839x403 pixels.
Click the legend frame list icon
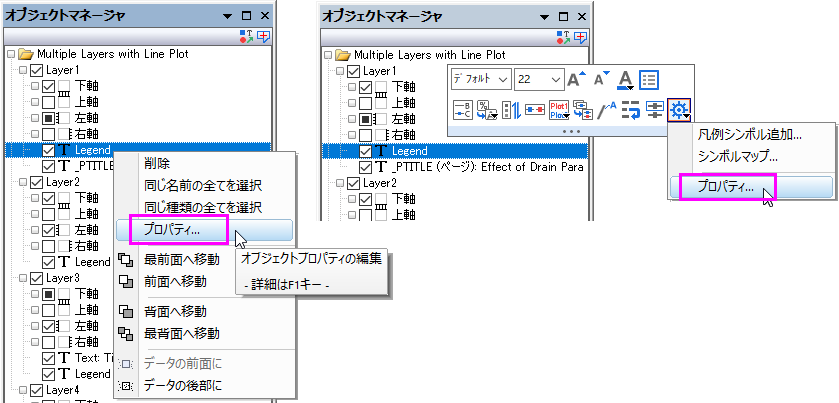[650, 80]
